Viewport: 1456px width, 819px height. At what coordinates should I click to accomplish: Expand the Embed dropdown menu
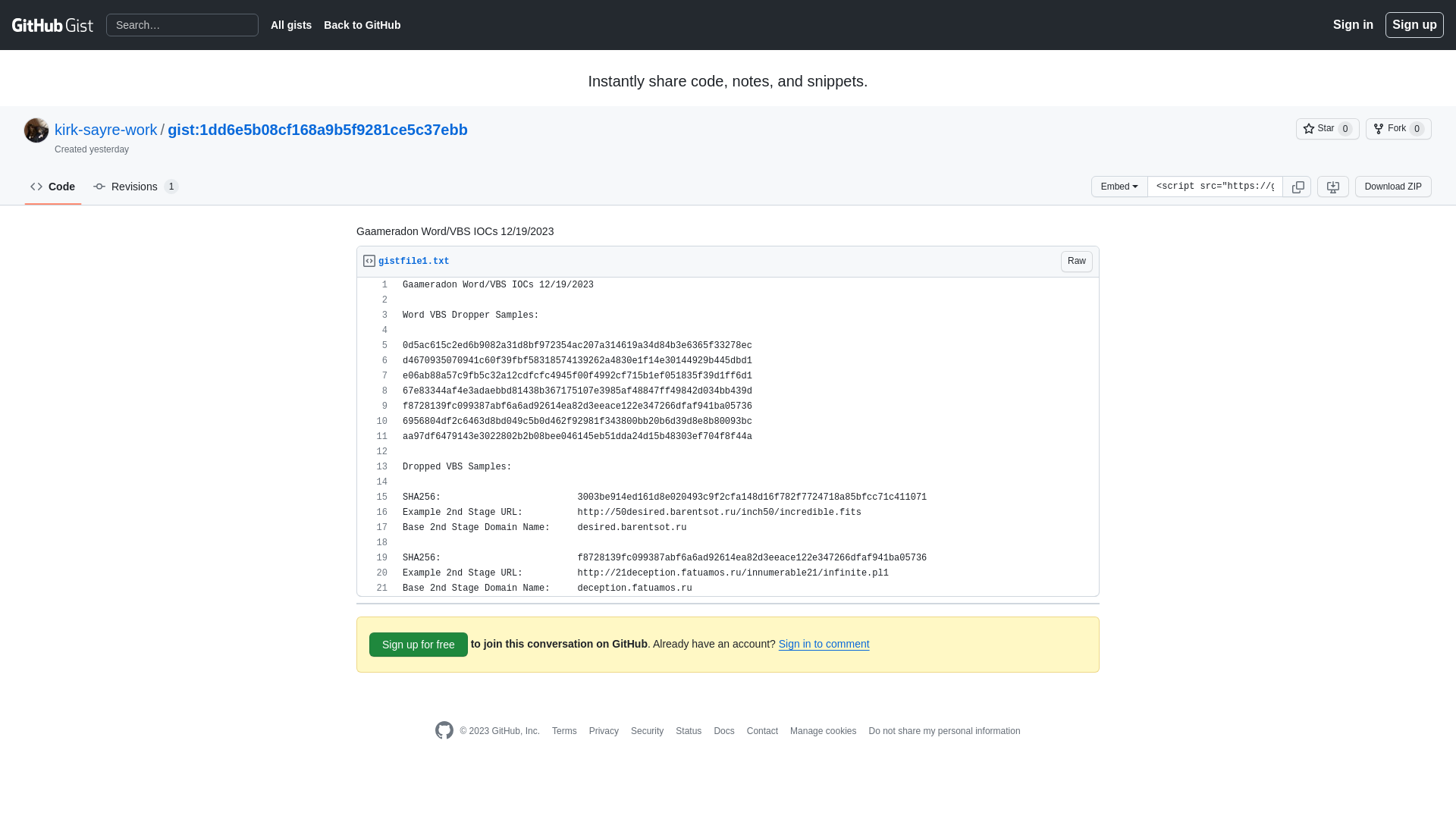(x=1118, y=186)
